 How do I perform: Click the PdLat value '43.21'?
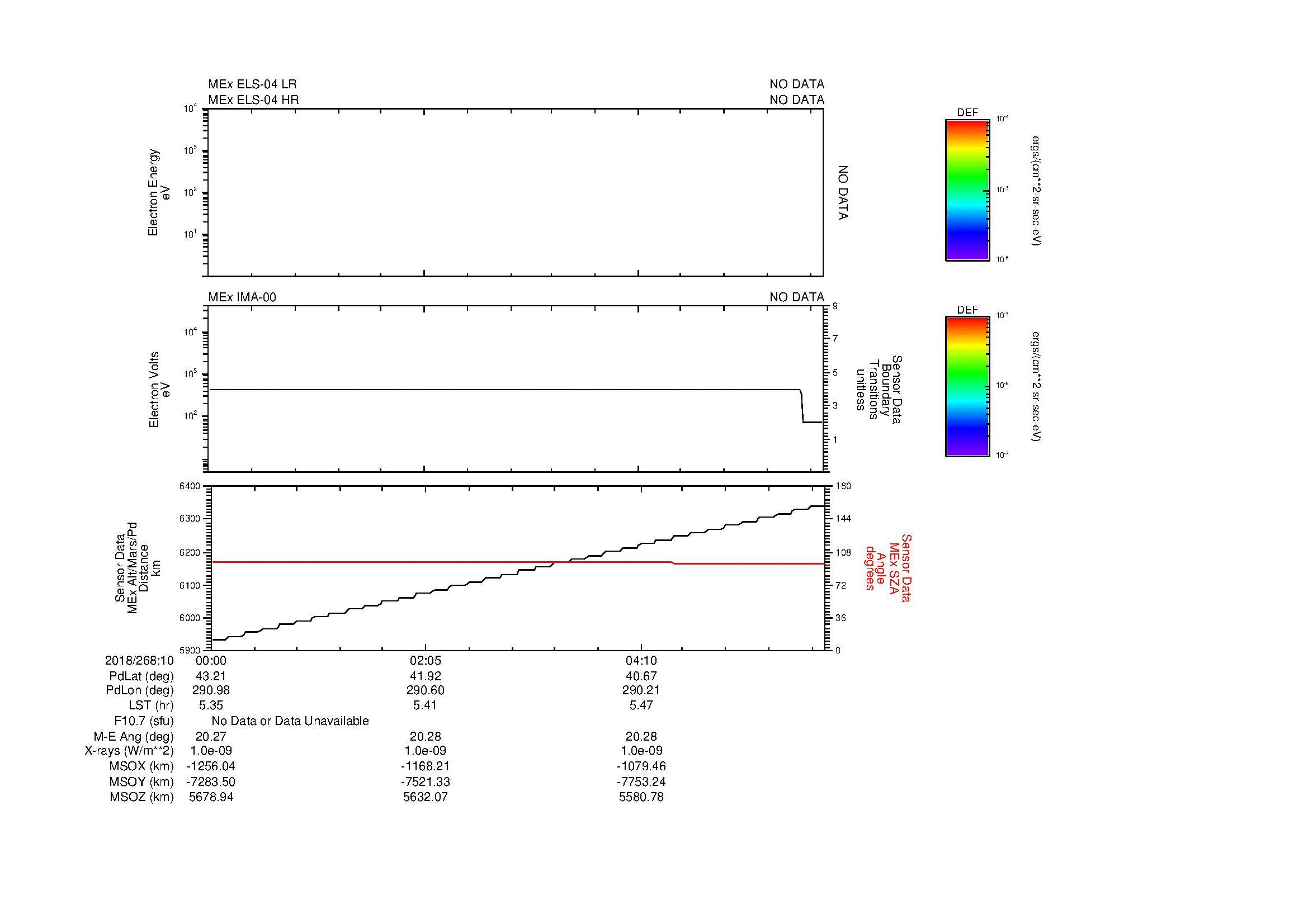(211, 676)
